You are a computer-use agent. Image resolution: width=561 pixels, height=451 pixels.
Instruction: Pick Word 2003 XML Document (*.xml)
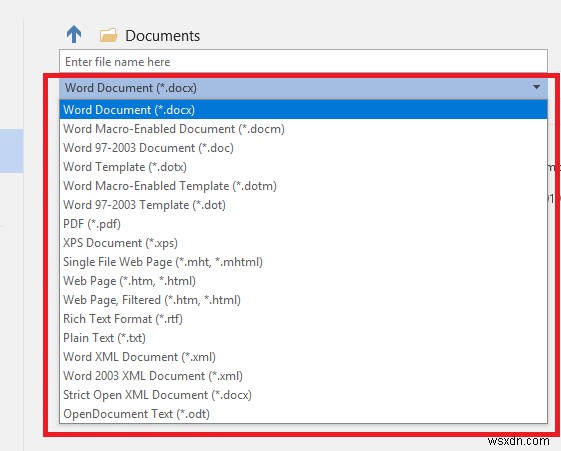(303, 375)
